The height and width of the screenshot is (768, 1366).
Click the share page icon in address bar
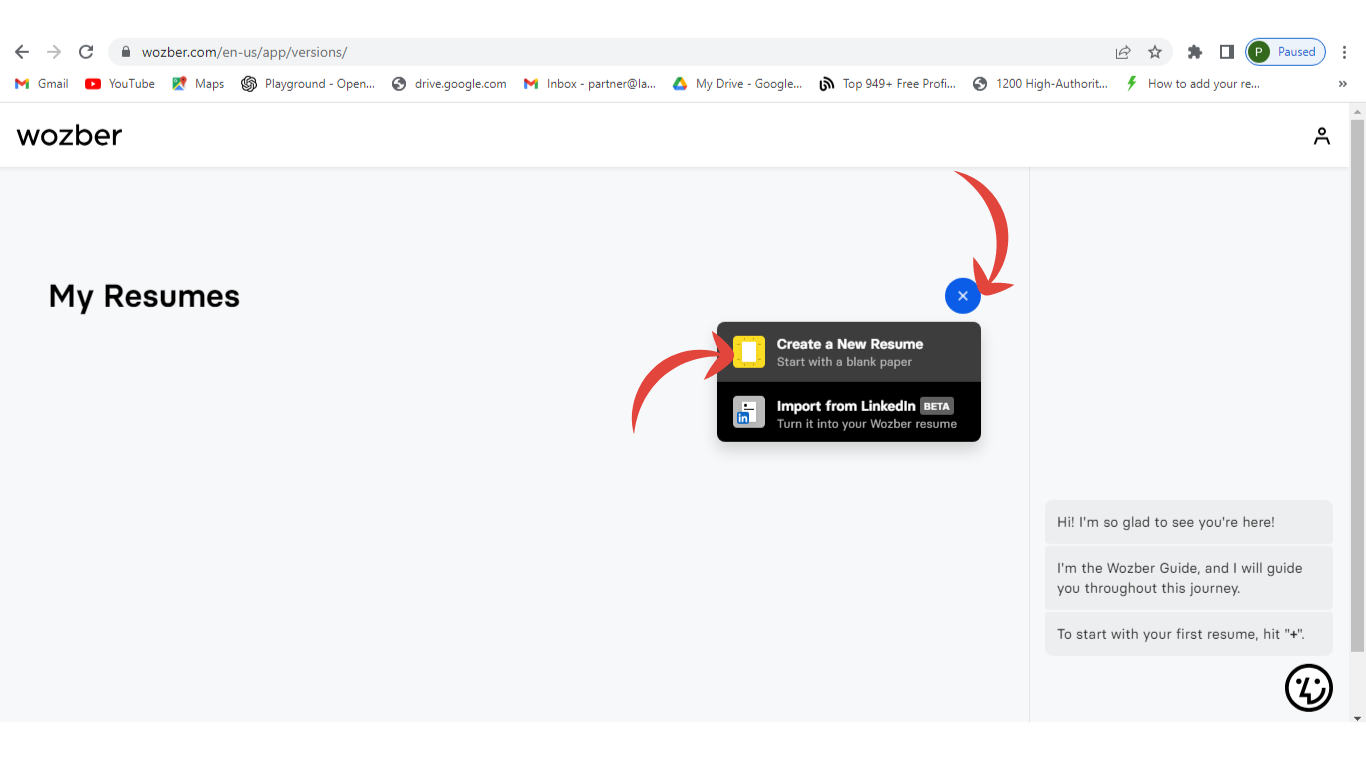tap(1123, 52)
